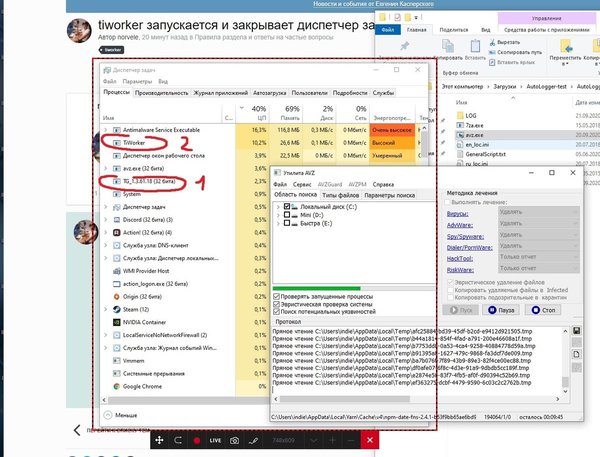Image resolution: width=600 pixels, height=457 pixels.
Task: Click the redo selection arrow in capture toolbar
Action: (178, 440)
